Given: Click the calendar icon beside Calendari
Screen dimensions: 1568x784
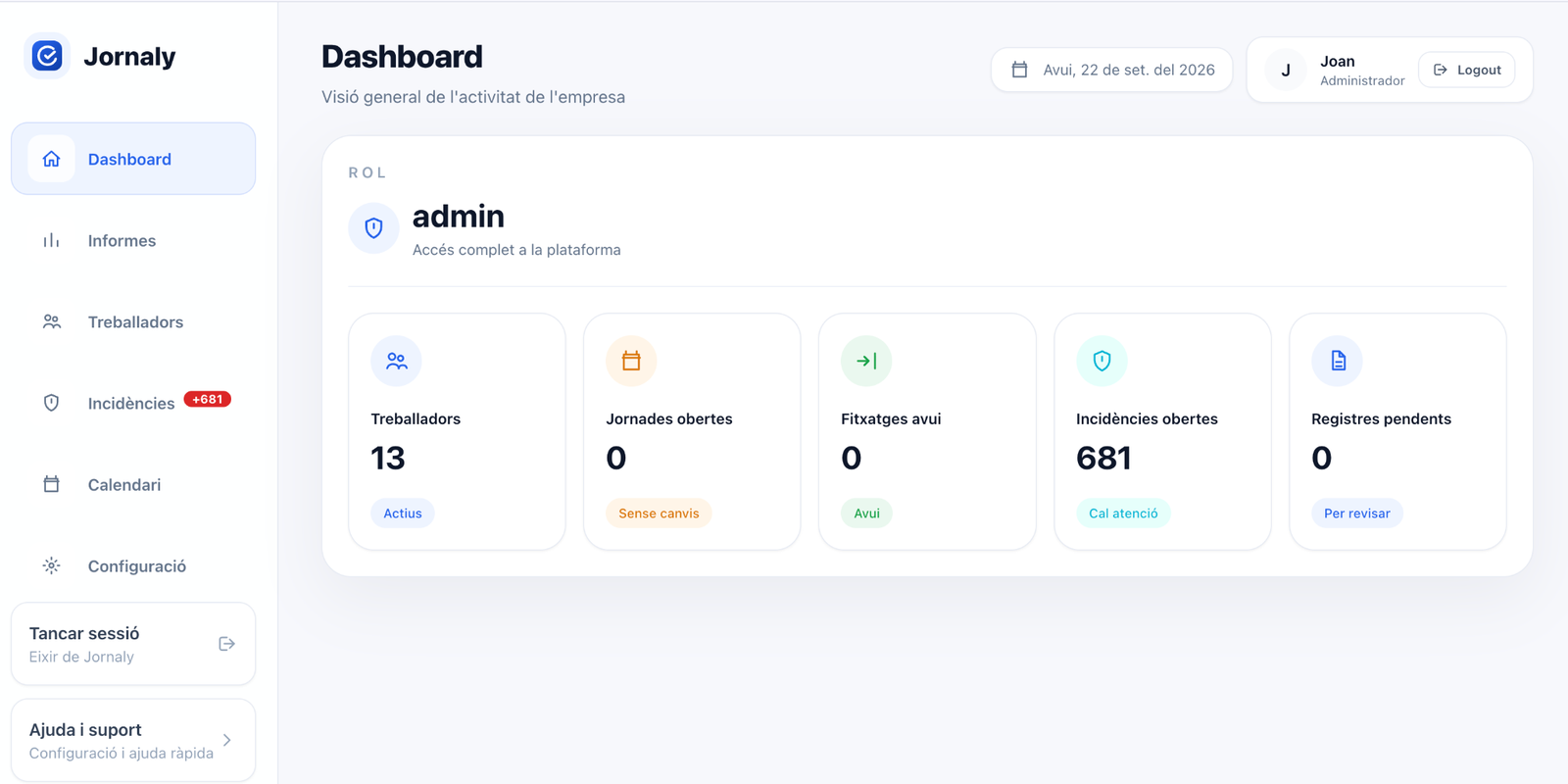Looking at the screenshot, I should click(x=52, y=484).
